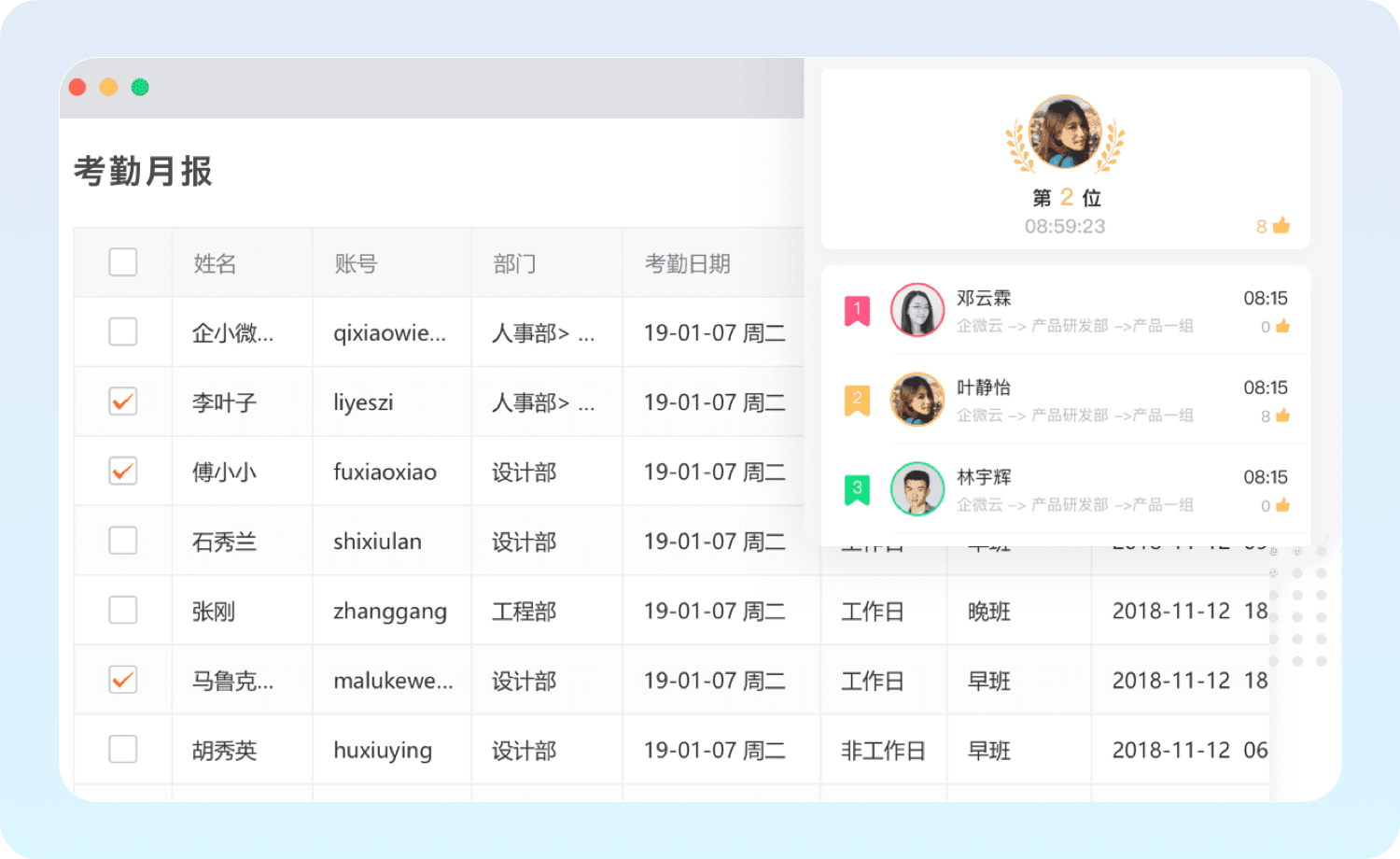Screen dimensions: 1400x859
Task: Click the green macOS maximize button
Action: pyautogui.click(x=140, y=87)
